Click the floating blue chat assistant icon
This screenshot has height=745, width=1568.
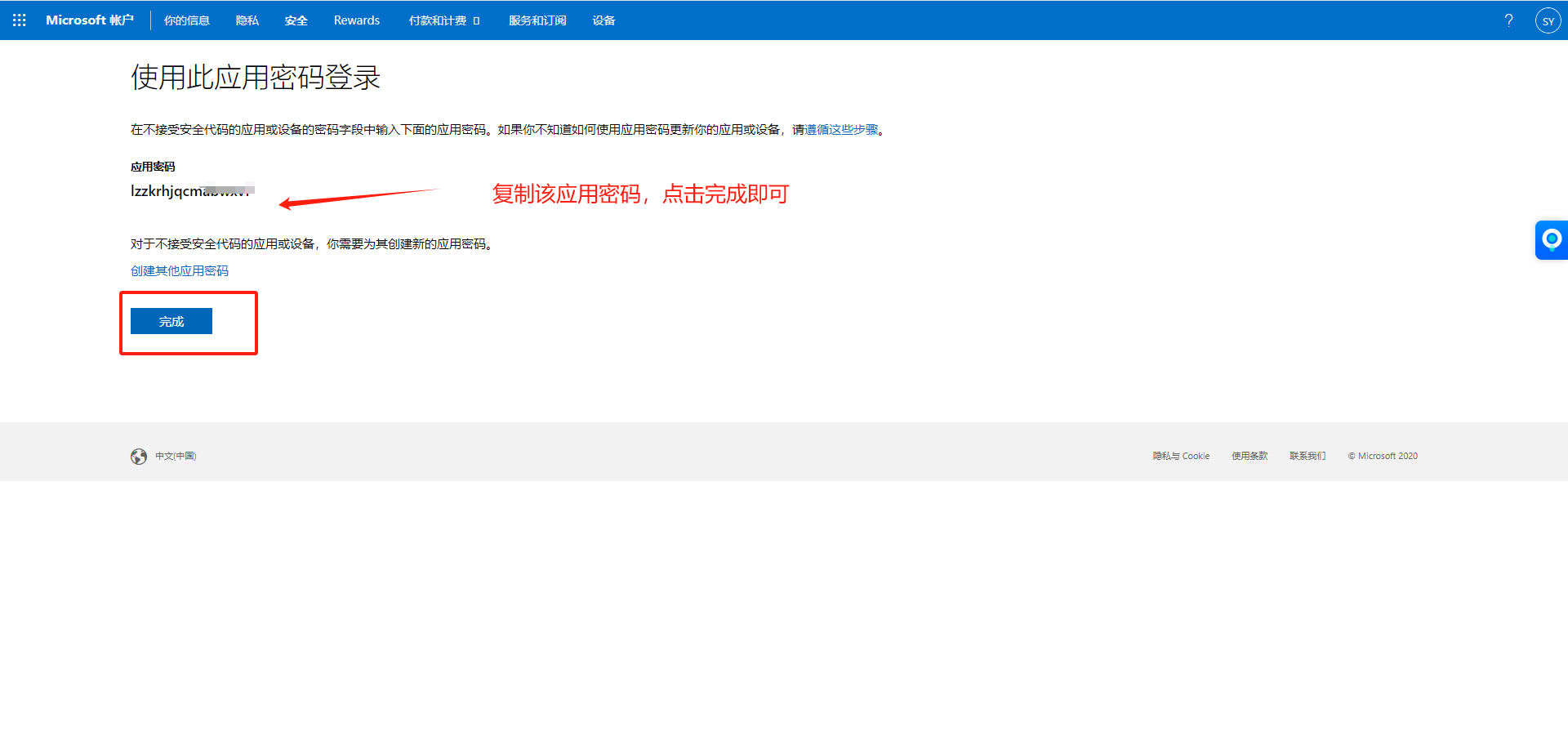pos(1552,240)
